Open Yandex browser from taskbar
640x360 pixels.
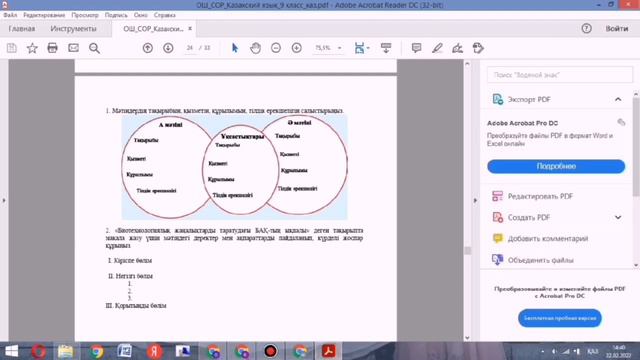tap(155, 351)
